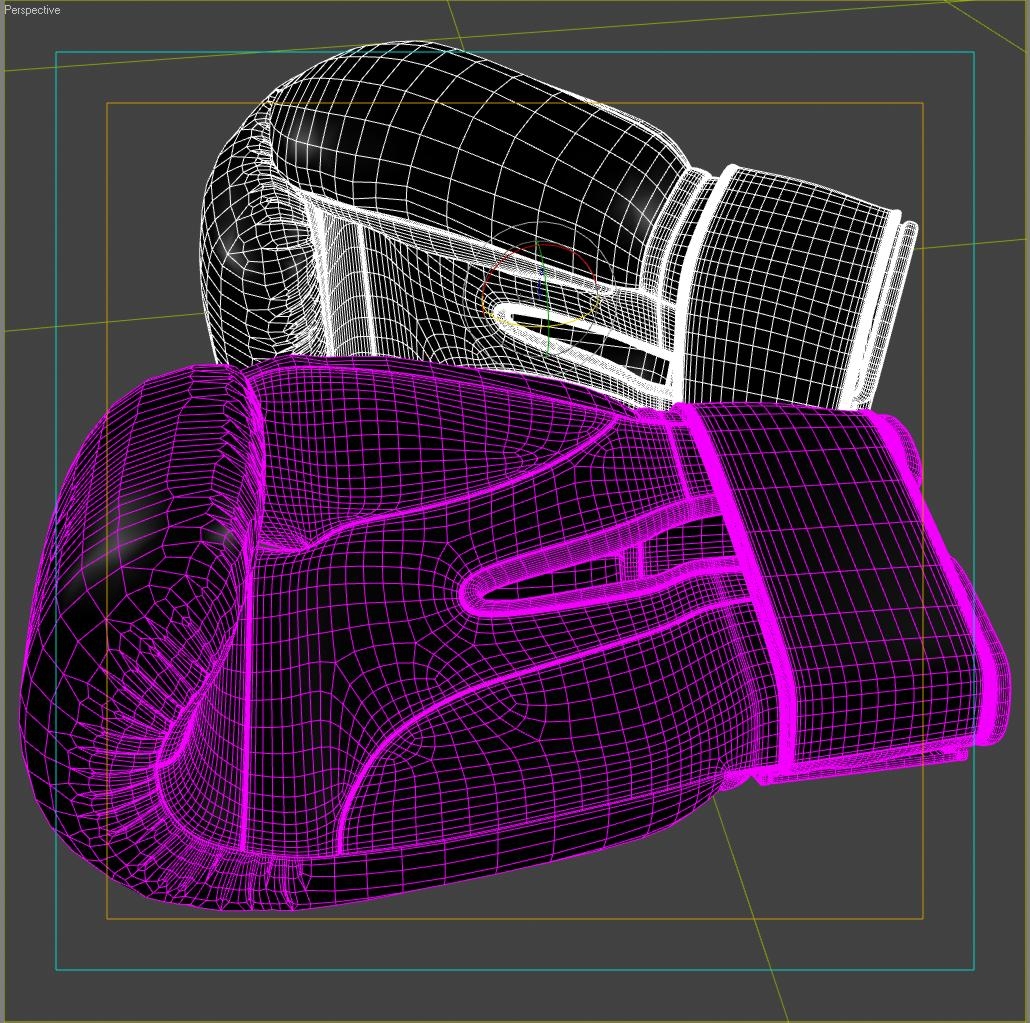This screenshot has width=1030, height=1023.
Task: Click the thumb of the white glove
Action: click(x=250, y=250)
